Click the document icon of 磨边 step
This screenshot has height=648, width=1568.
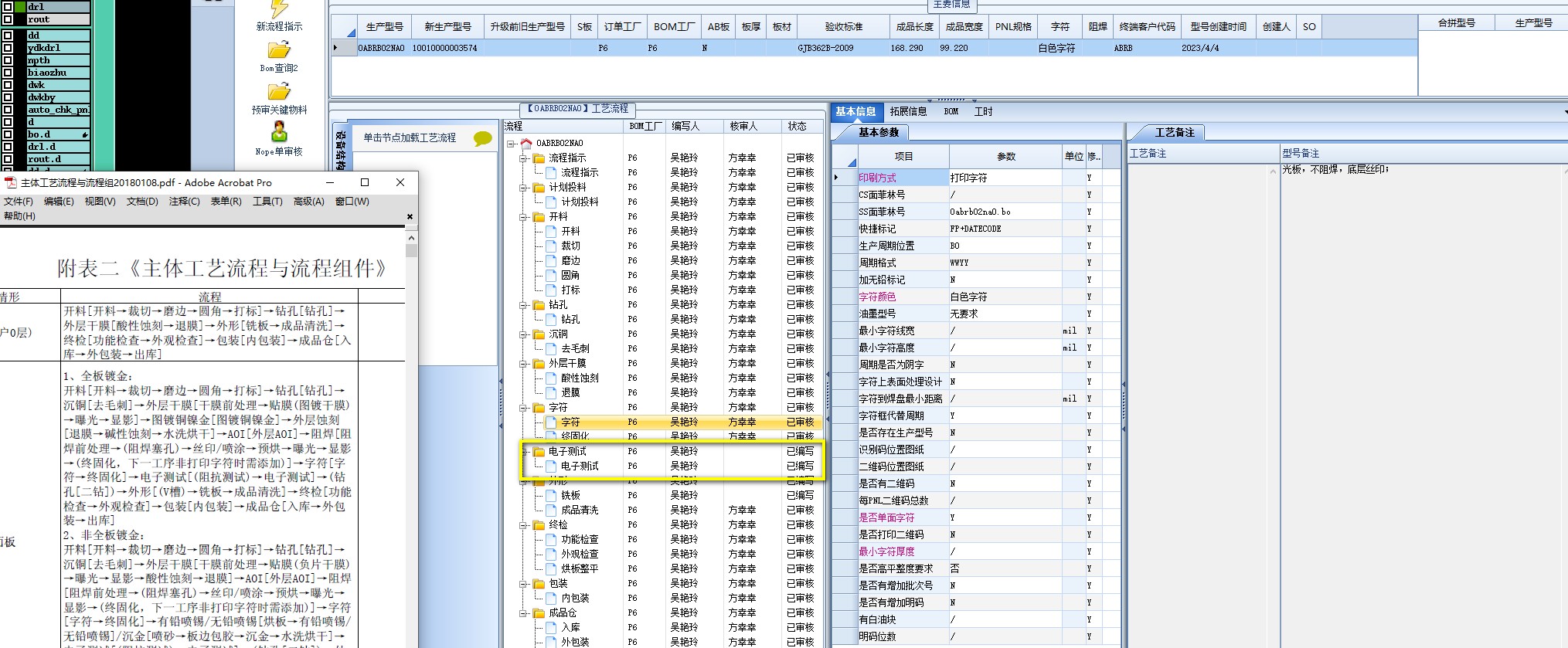551,260
